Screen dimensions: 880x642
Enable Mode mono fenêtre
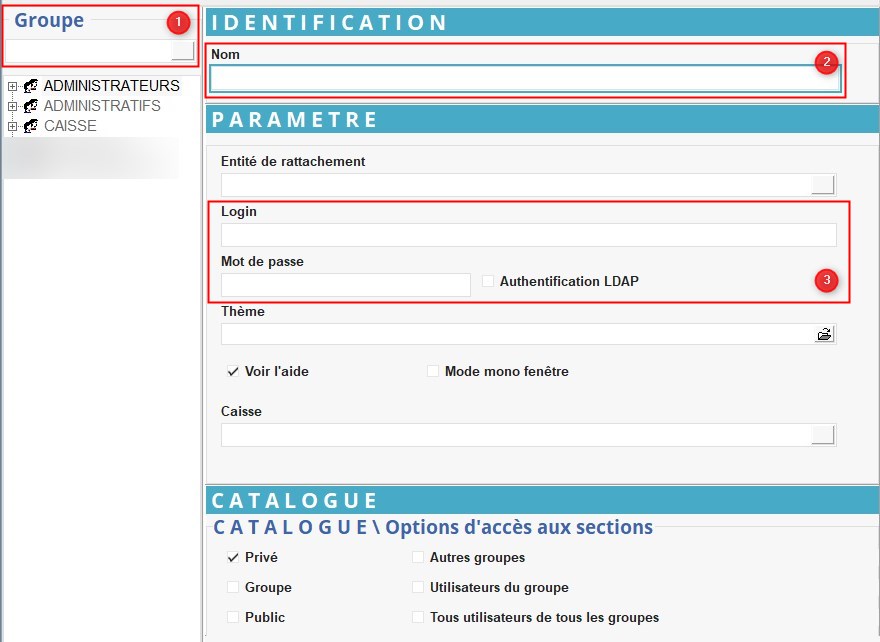point(433,372)
